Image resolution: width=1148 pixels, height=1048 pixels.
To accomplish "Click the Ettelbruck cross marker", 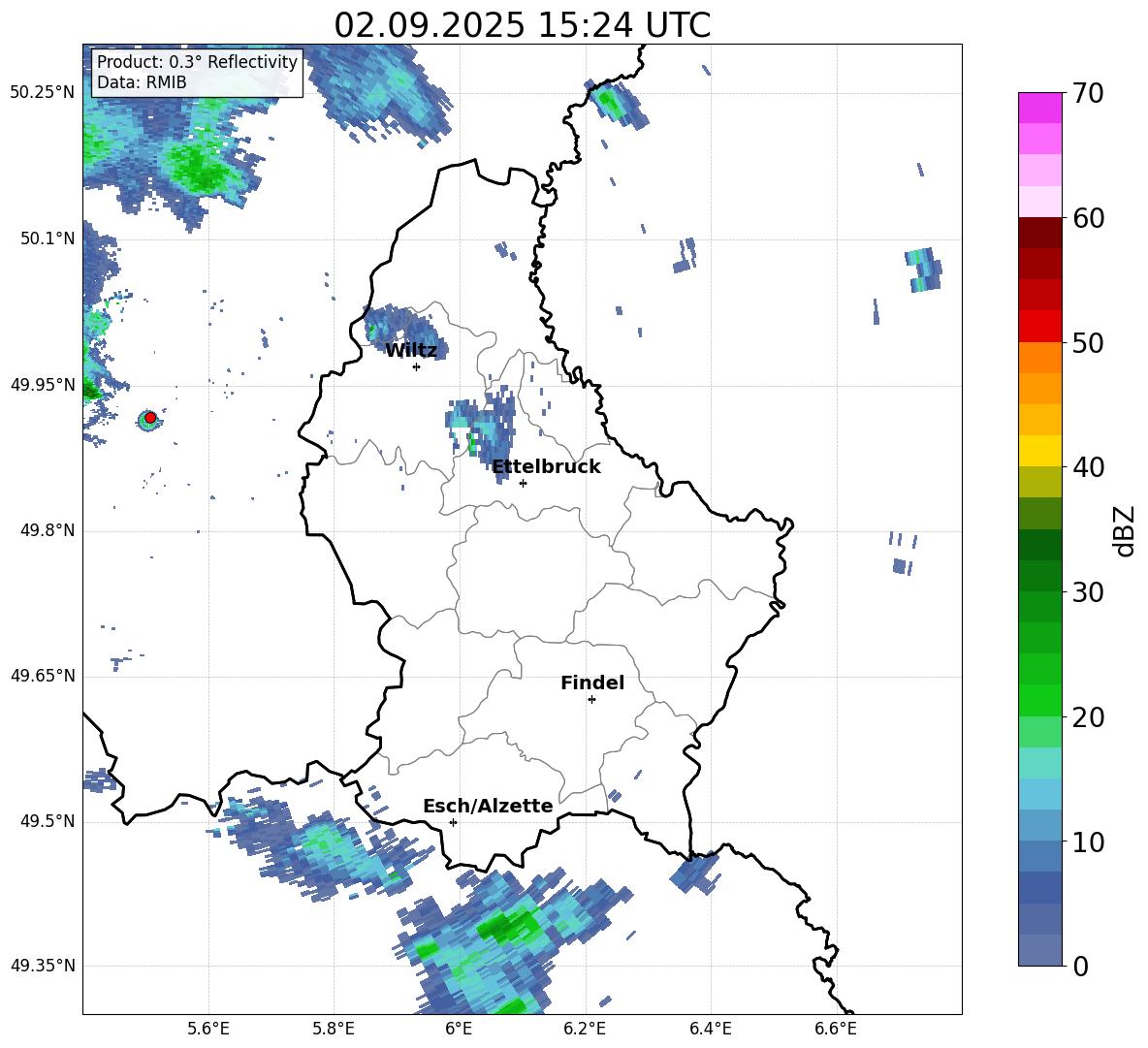I will tap(523, 483).
